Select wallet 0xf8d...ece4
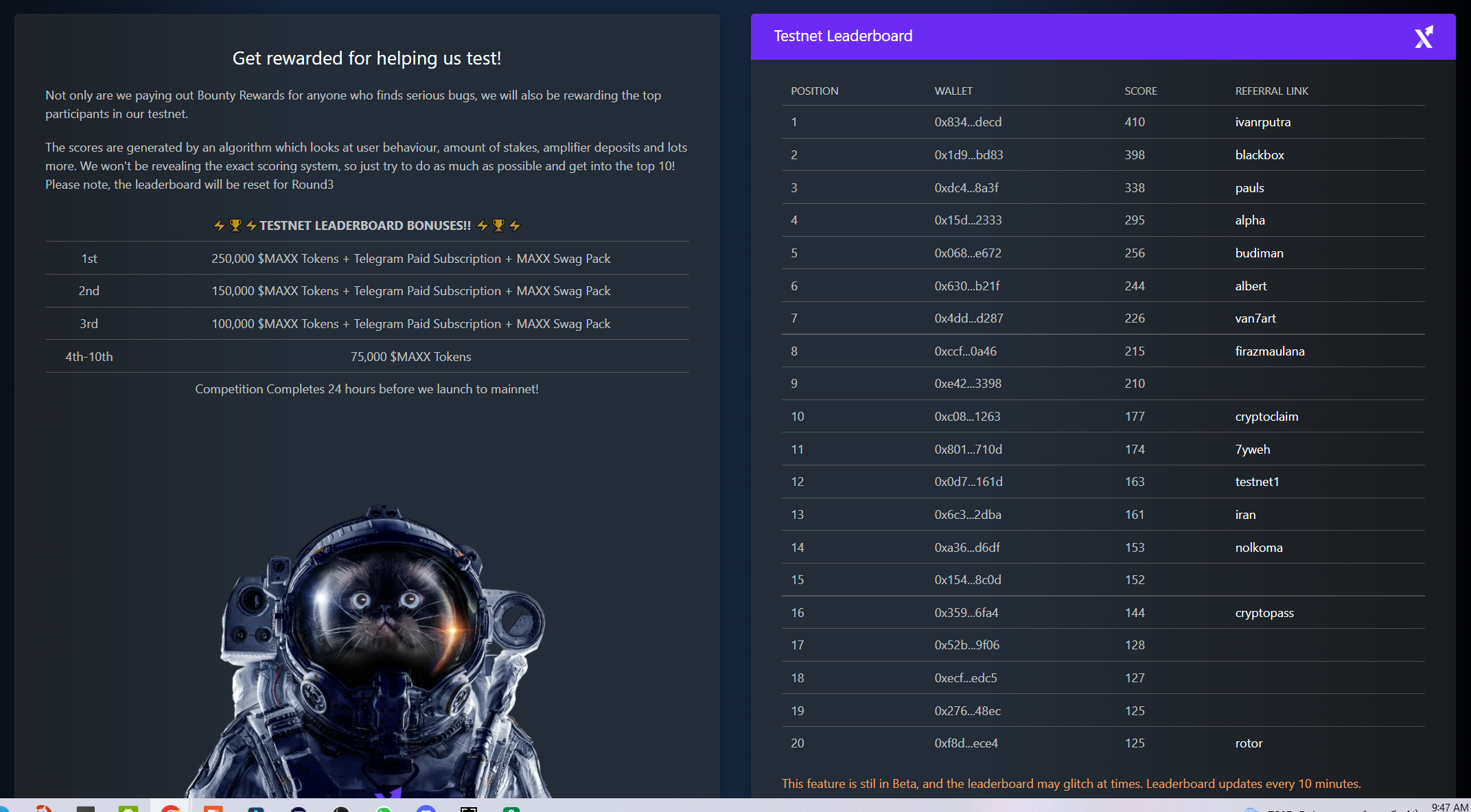The width and height of the screenshot is (1471, 812). pos(966,743)
